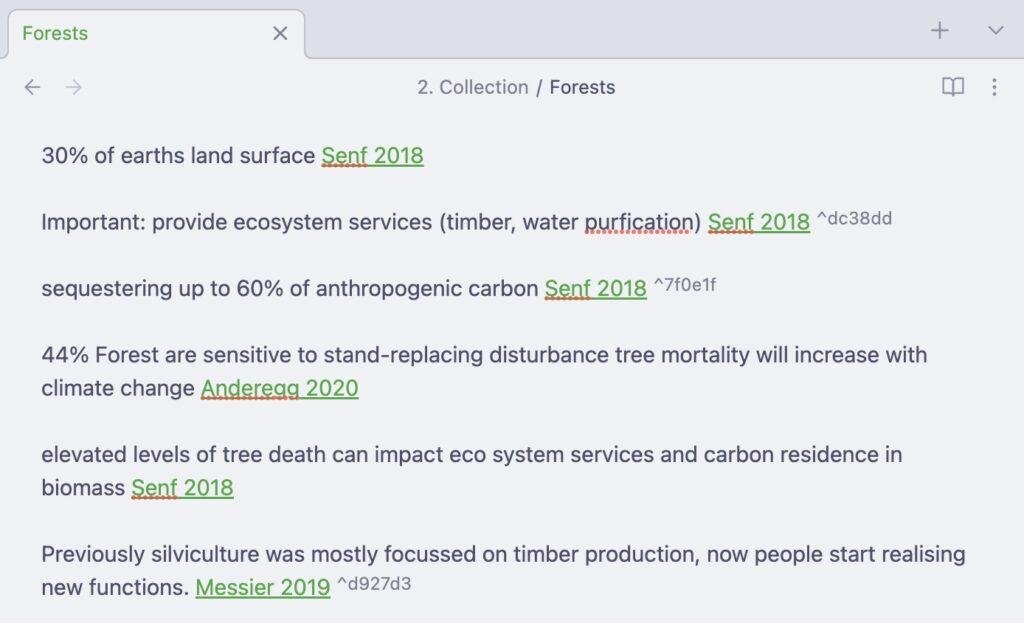
Task: Navigate back with left arrow
Action: 32,87
